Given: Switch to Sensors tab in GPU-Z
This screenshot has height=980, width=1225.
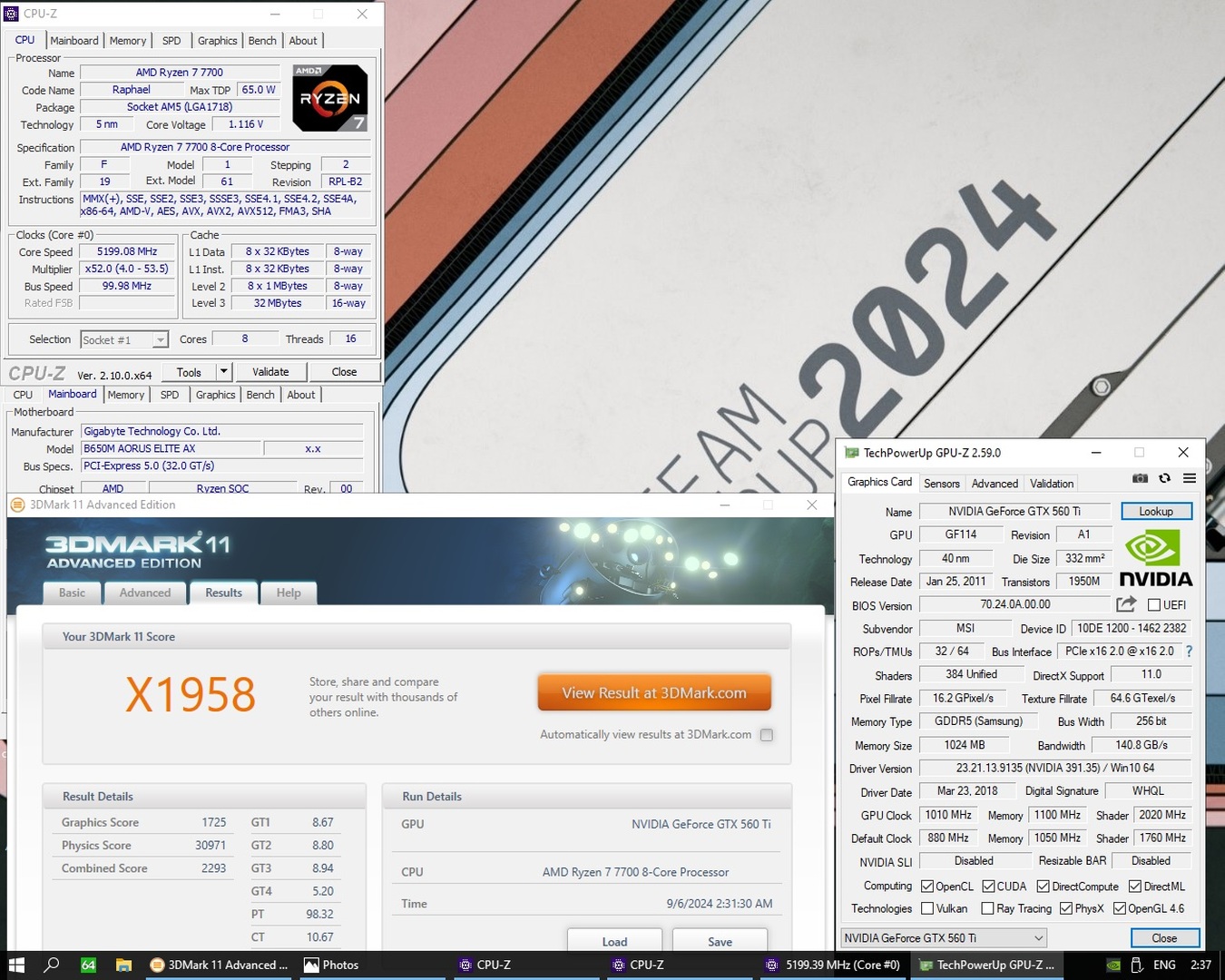Looking at the screenshot, I should pyautogui.click(x=942, y=484).
